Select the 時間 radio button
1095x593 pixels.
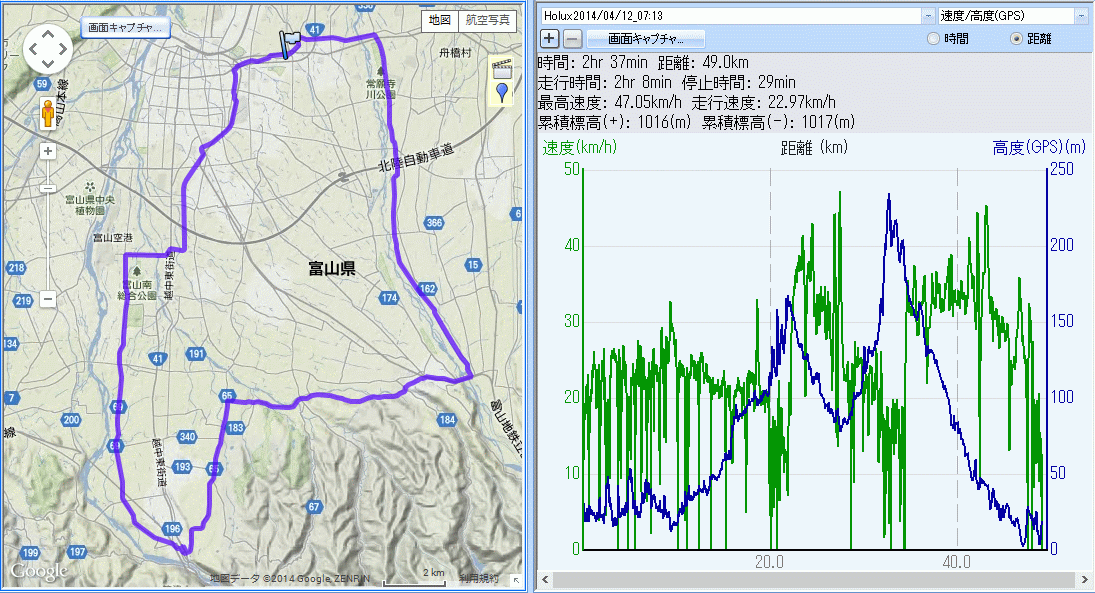coord(933,39)
